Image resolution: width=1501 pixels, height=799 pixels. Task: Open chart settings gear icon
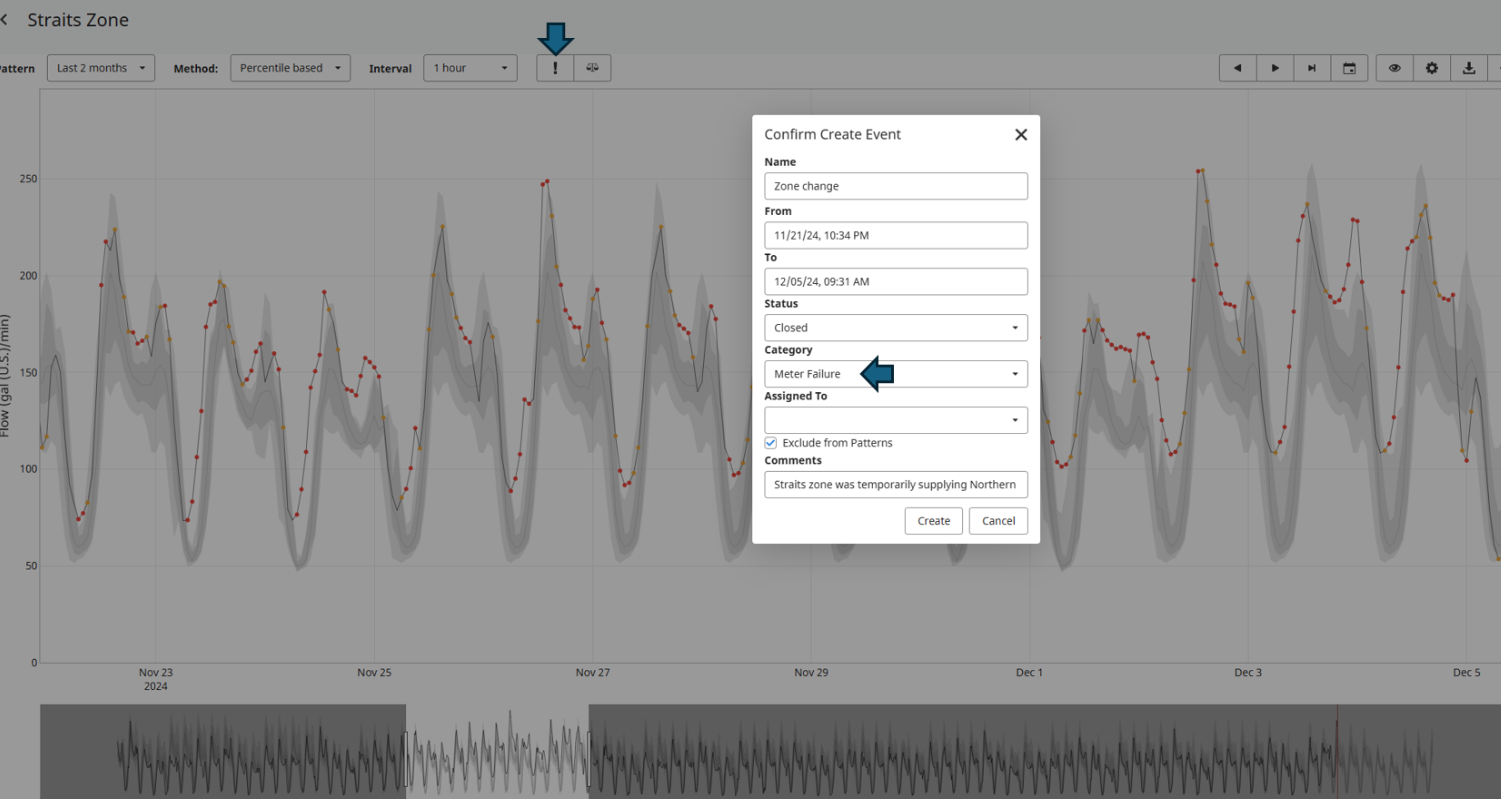click(1432, 68)
